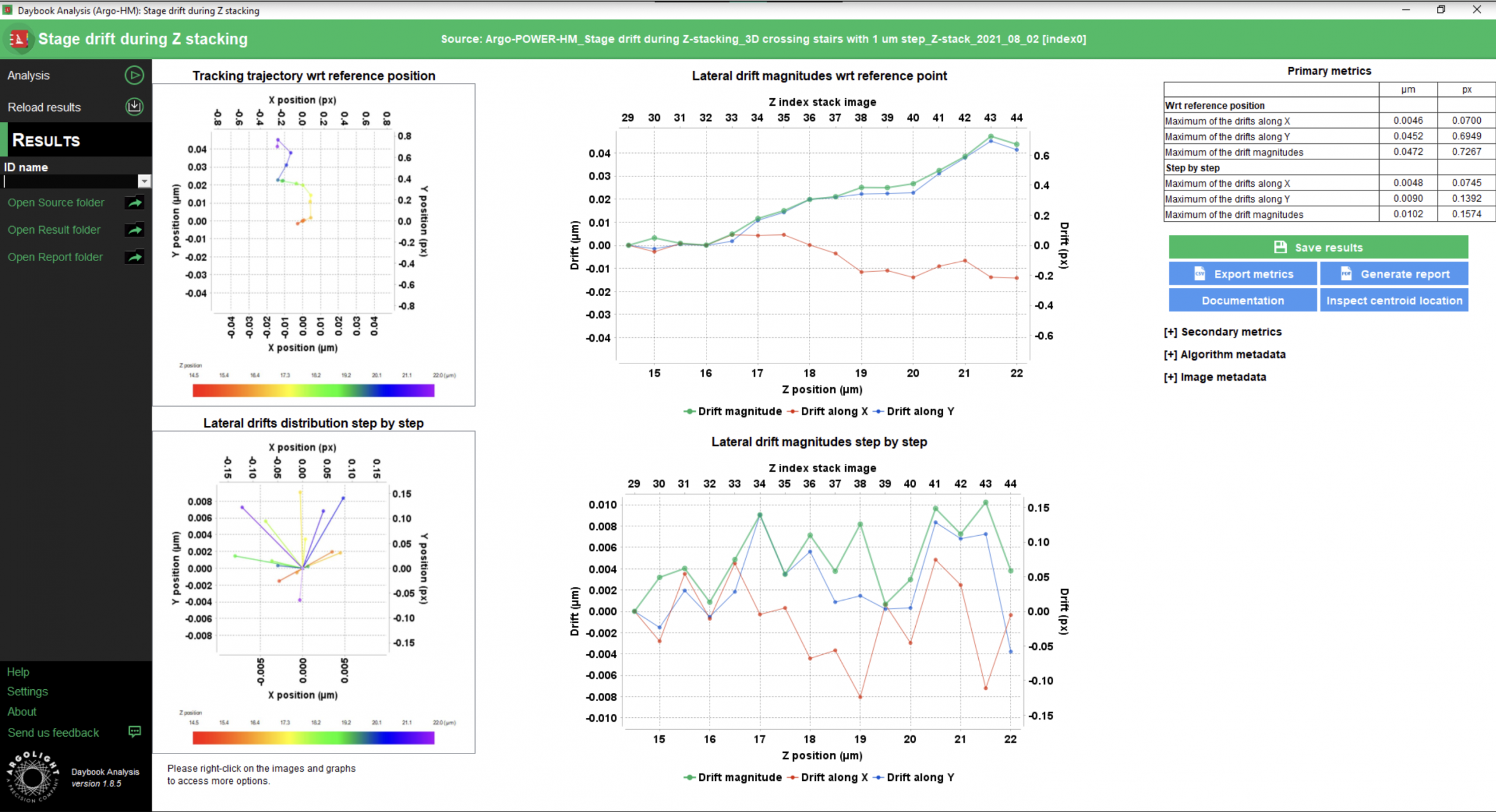The height and width of the screenshot is (812, 1496).
Task: Expand the Secondary metrics section
Action: tap(1223, 332)
